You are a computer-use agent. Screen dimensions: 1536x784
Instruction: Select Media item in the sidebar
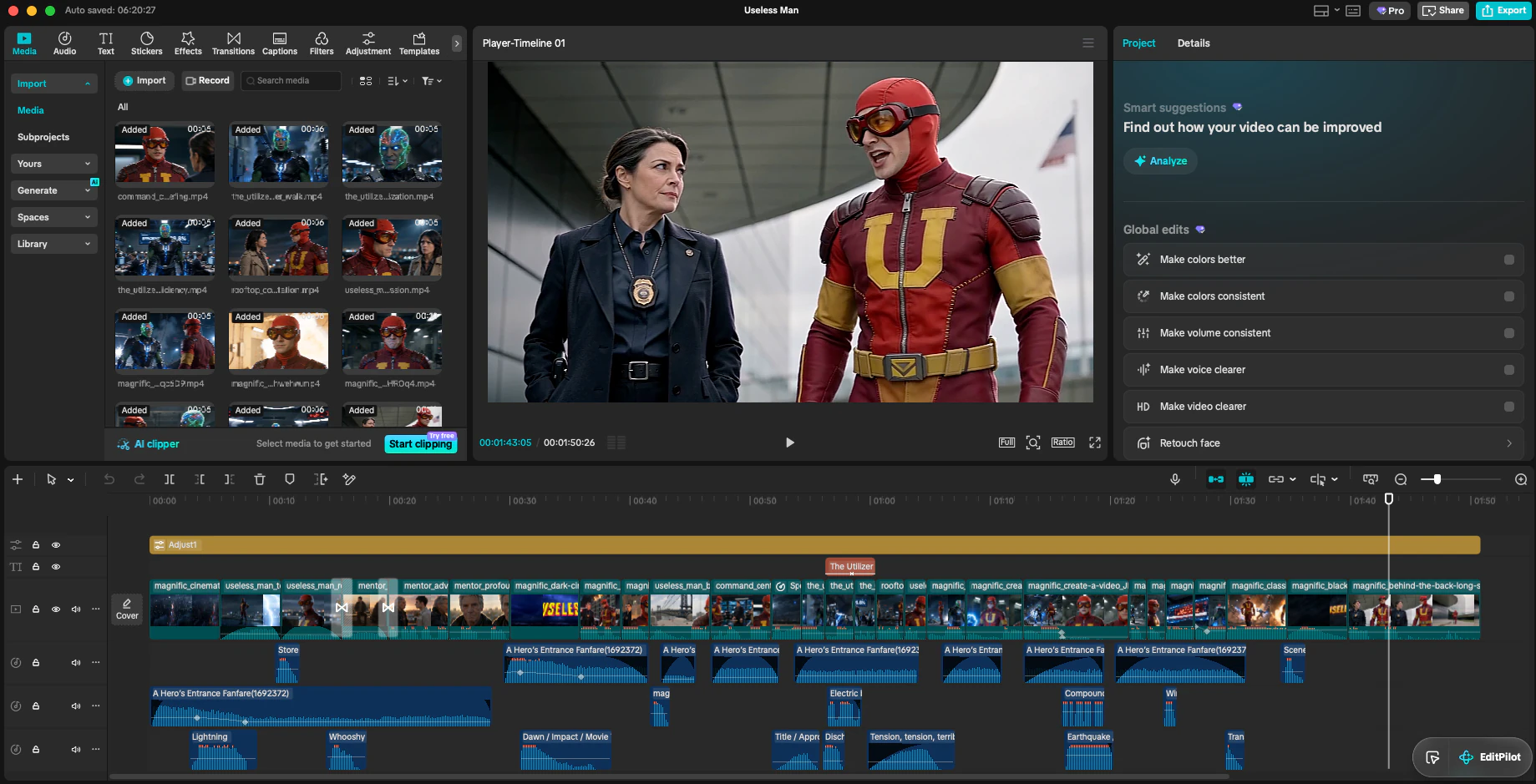click(31, 110)
